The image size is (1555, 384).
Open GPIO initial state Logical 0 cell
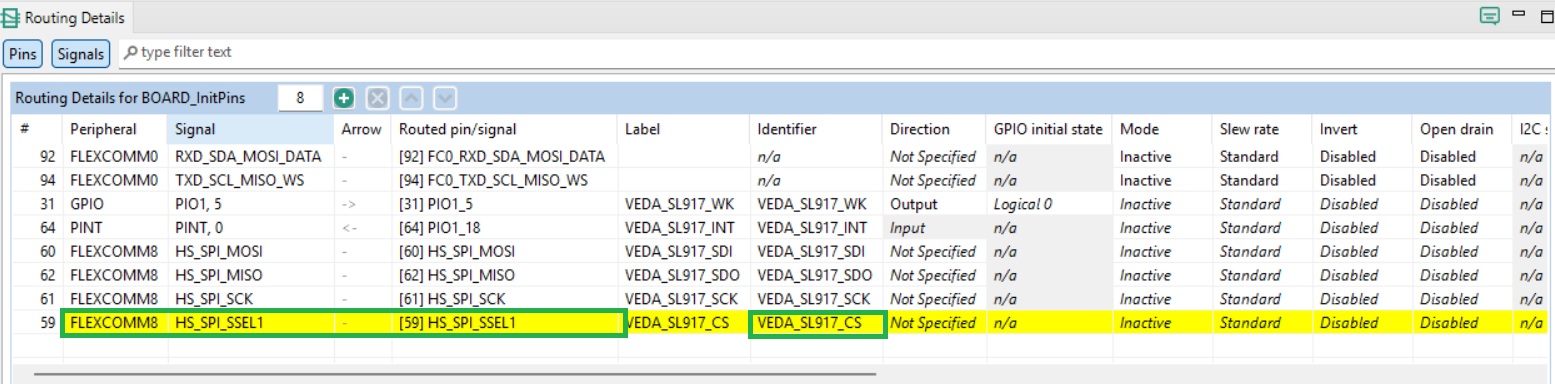tap(1050, 204)
